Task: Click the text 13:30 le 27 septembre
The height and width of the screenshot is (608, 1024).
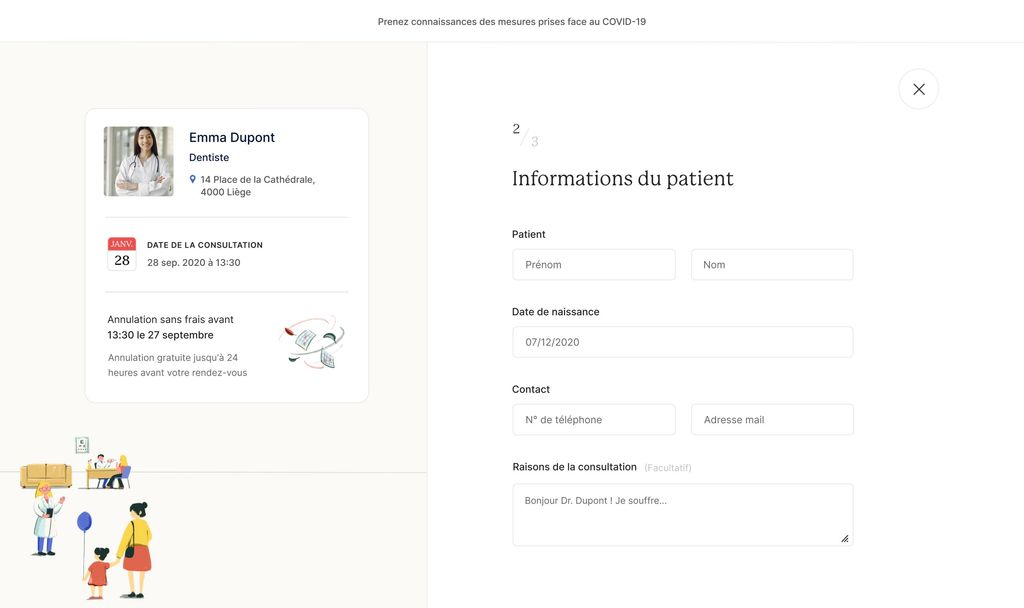Action: point(160,335)
